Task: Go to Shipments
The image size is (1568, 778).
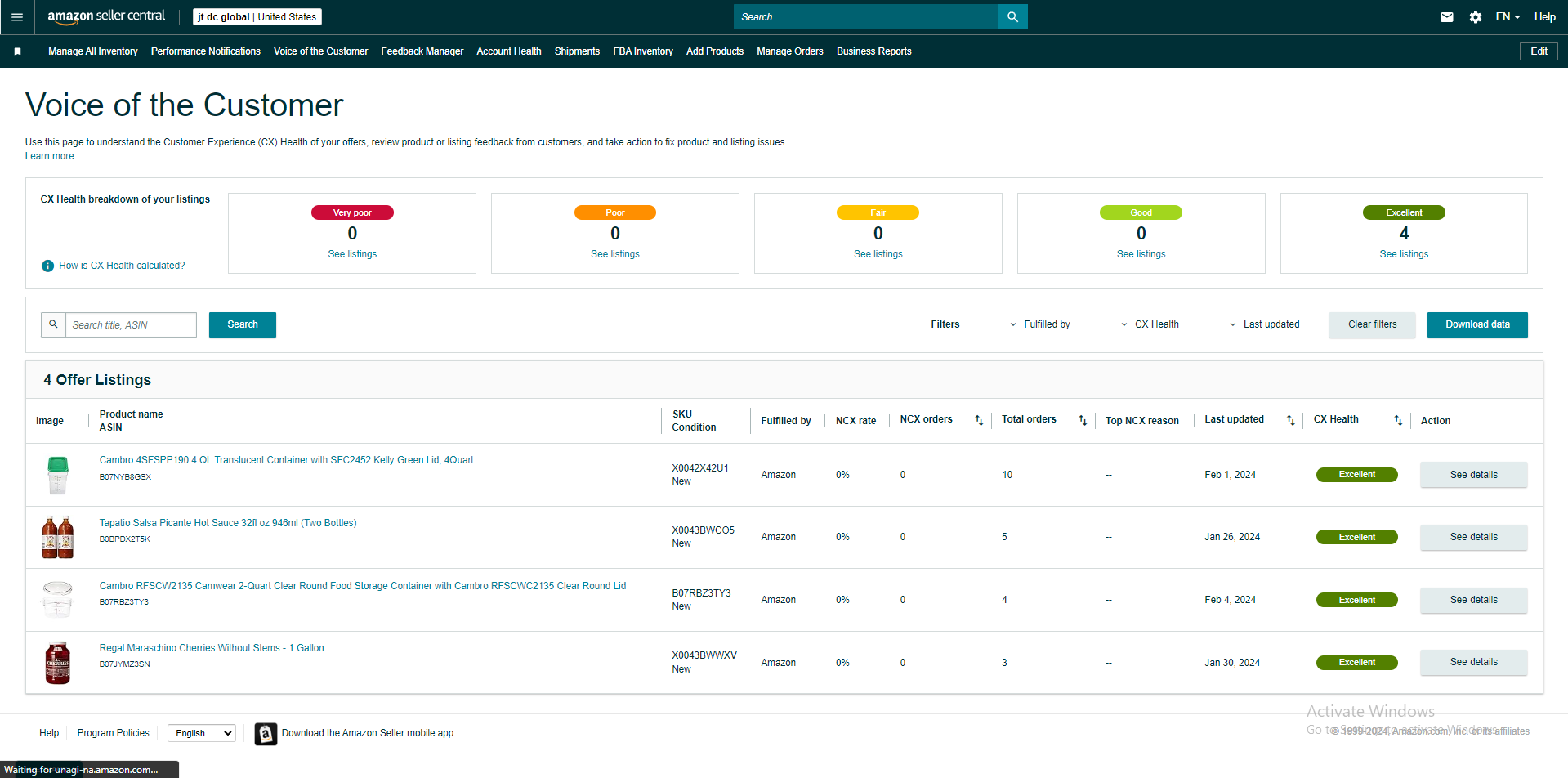Action: tap(577, 51)
